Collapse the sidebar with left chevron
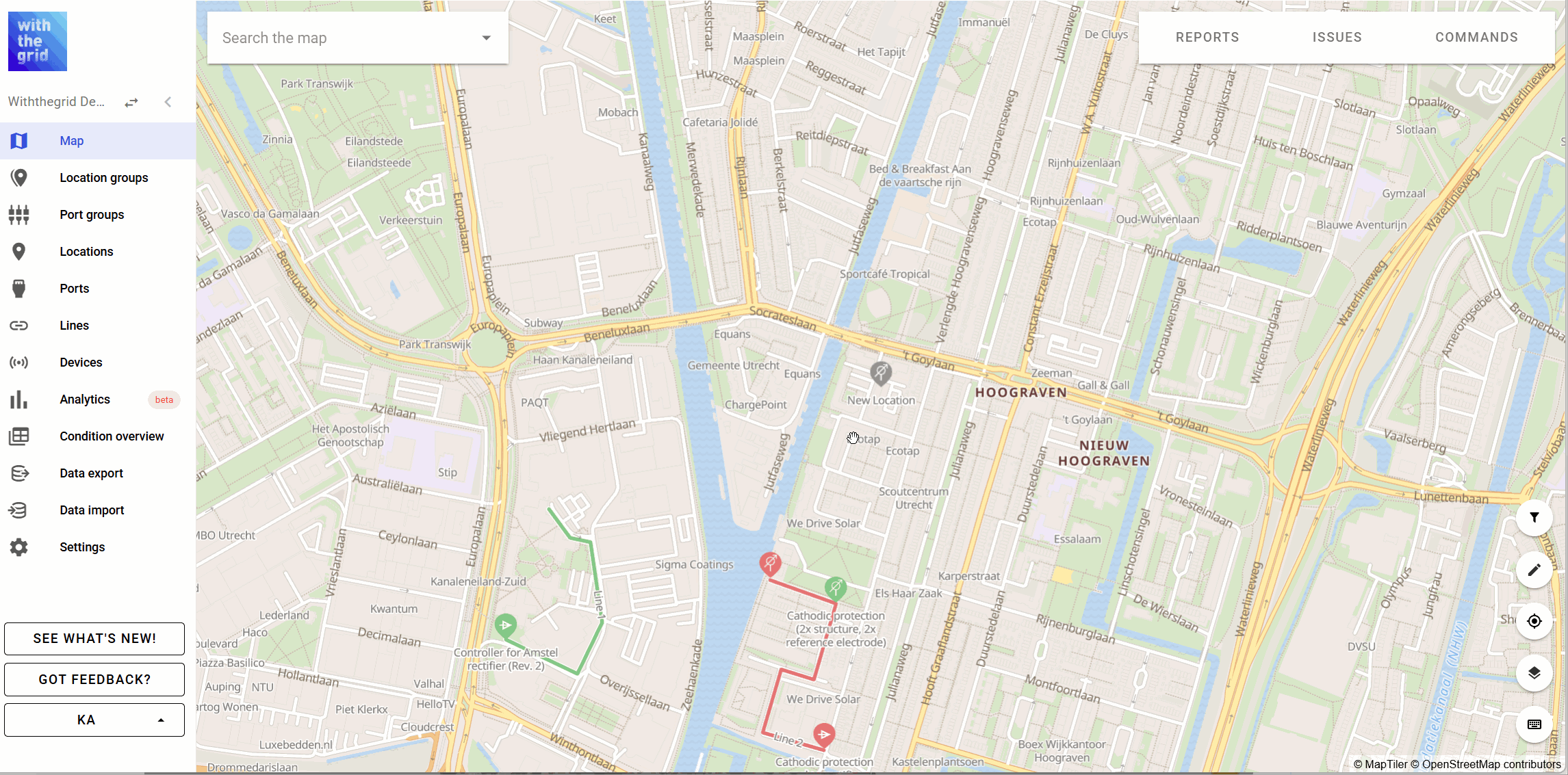 (168, 102)
